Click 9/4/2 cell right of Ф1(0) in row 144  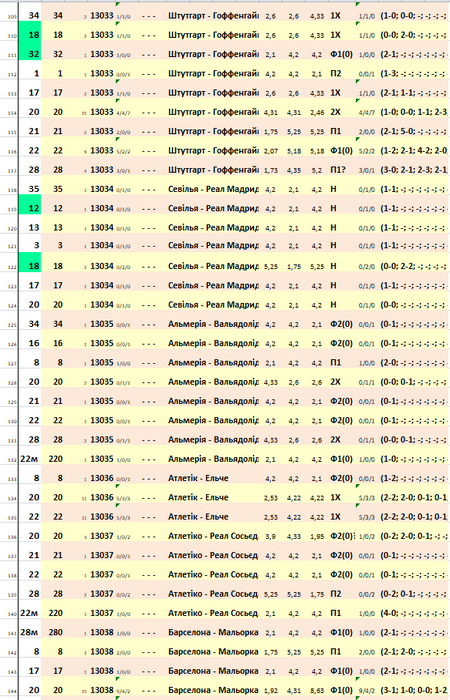pos(367,691)
